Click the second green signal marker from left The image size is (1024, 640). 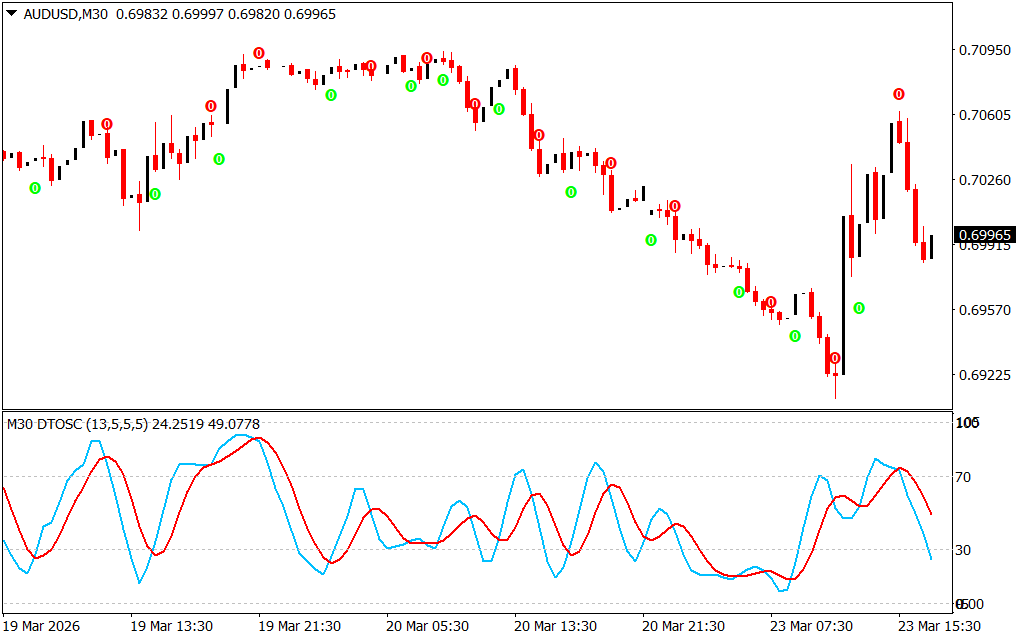[155, 194]
